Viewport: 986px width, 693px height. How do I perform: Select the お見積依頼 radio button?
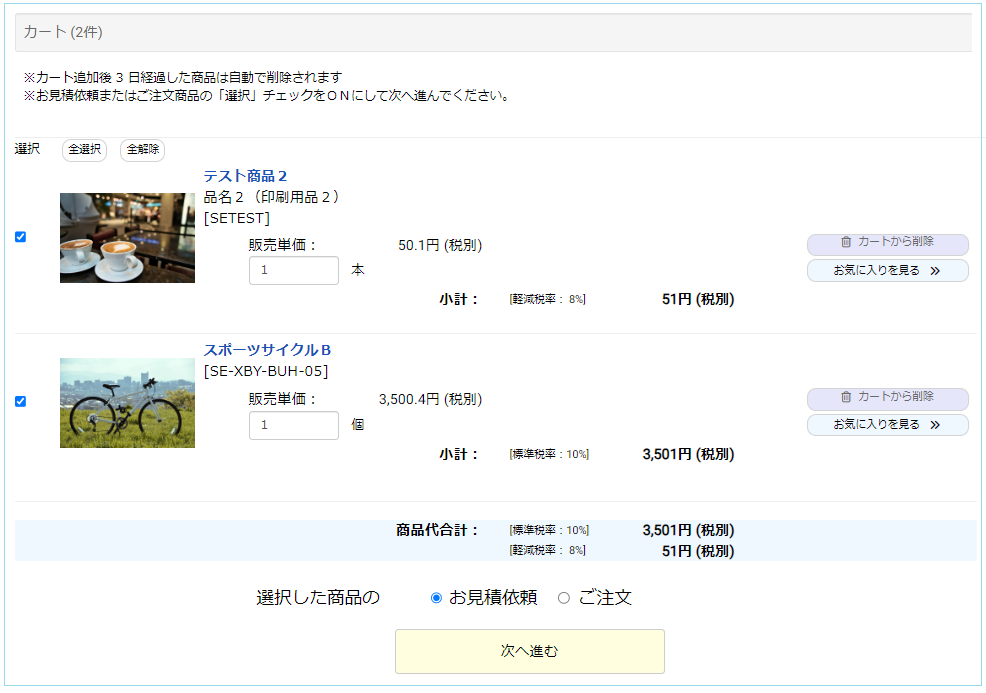436,598
